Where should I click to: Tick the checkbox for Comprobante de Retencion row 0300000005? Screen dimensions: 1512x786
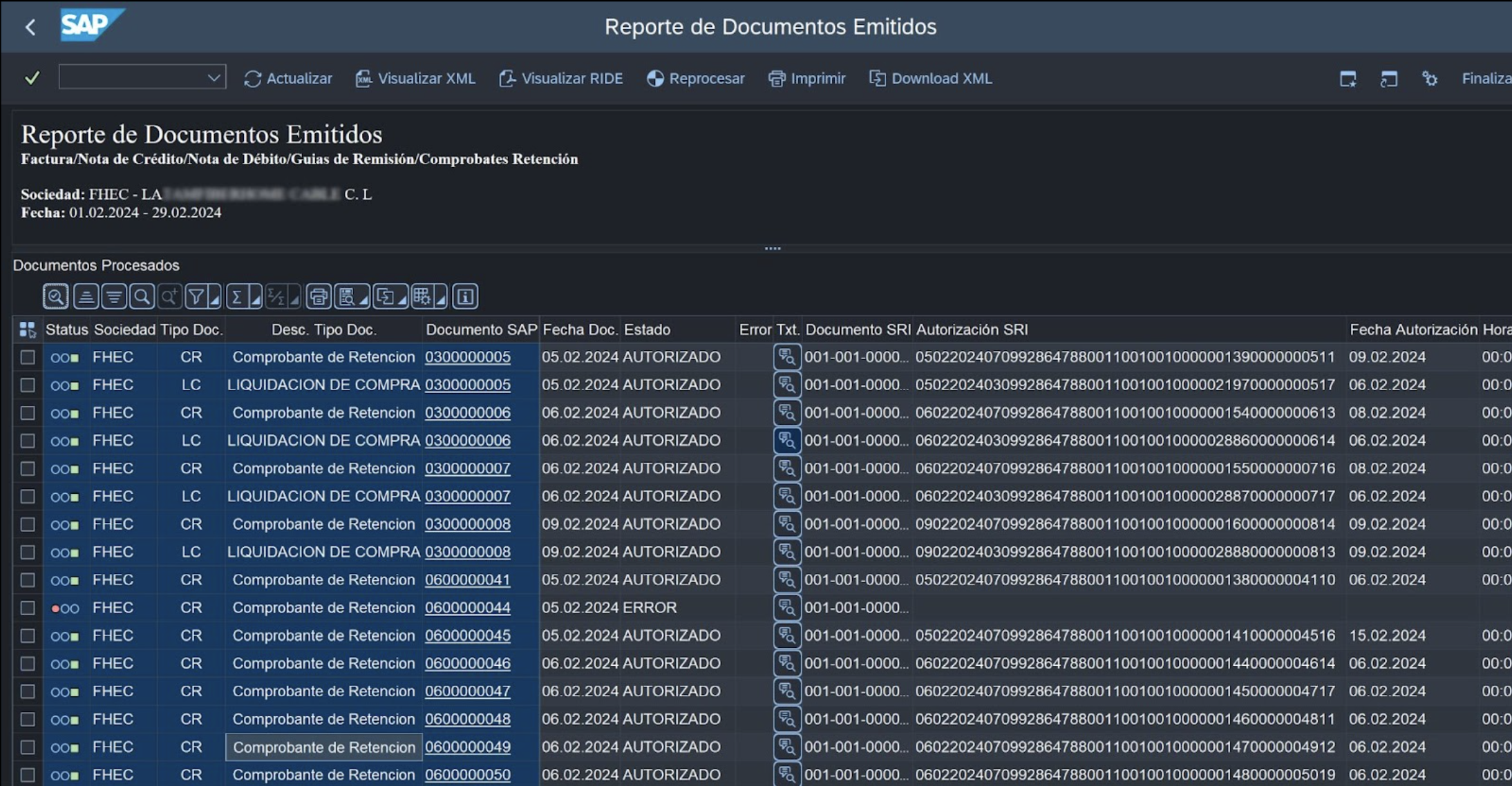click(x=28, y=357)
